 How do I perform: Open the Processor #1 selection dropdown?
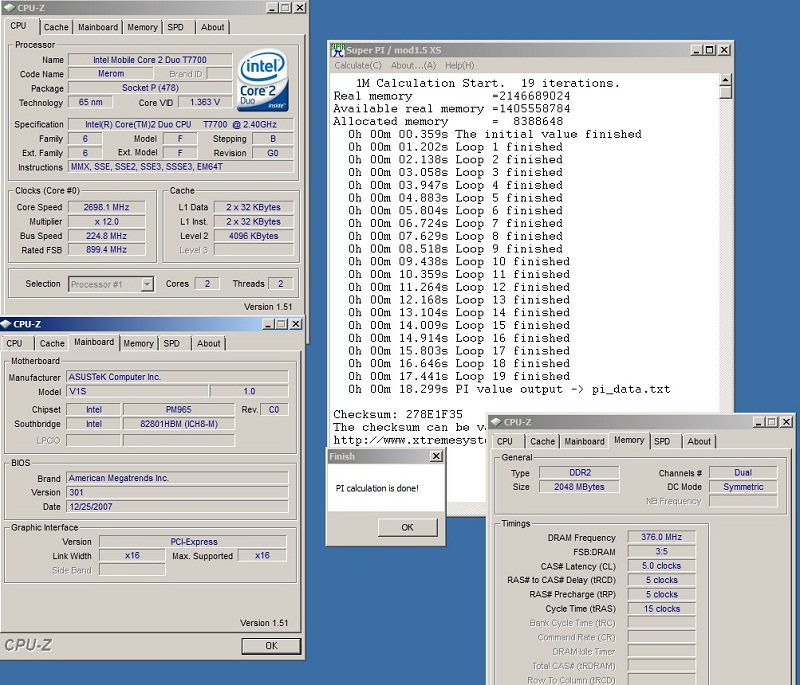point(147,284)
